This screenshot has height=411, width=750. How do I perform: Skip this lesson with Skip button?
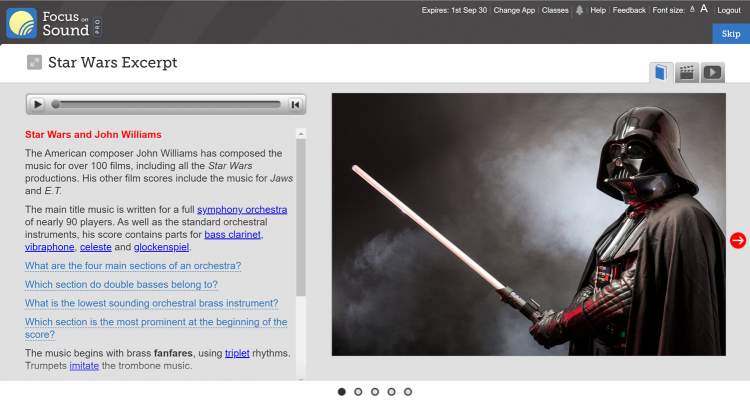731,33
